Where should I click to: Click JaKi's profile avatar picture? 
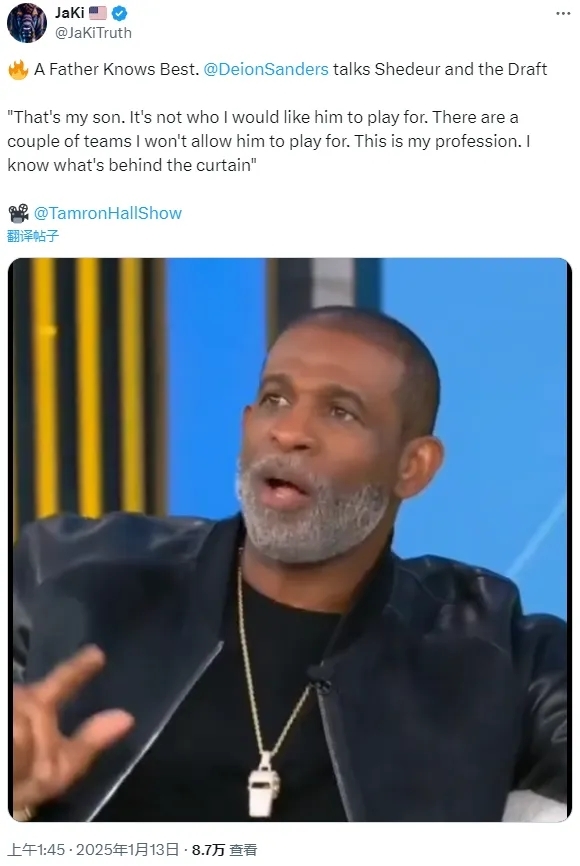[x=27, y=23]
